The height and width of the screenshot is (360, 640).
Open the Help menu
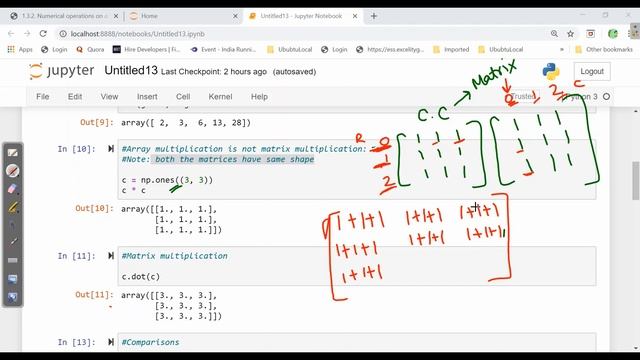259,97
